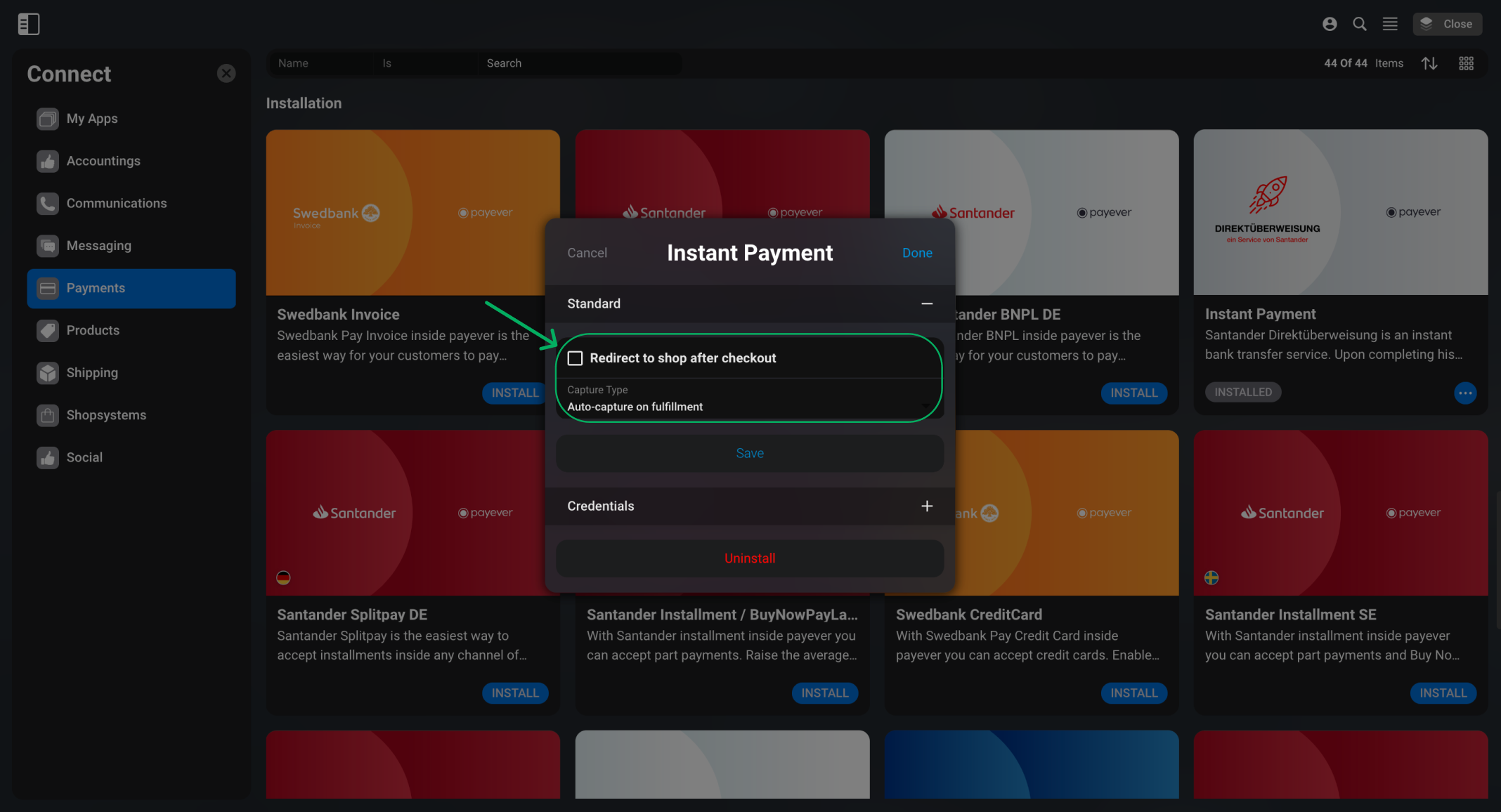1501x812 pixels.
Task: Open Products category
Action: pos(131,330)
